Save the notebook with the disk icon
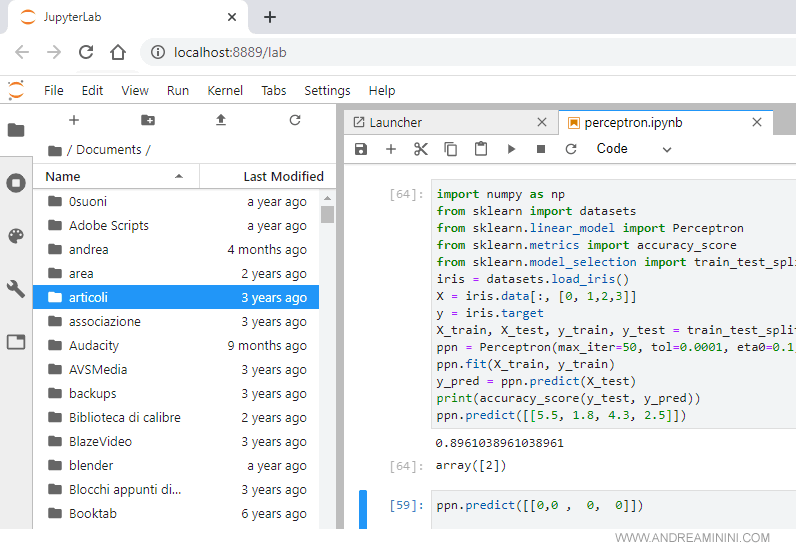 (x=360, y=149)
